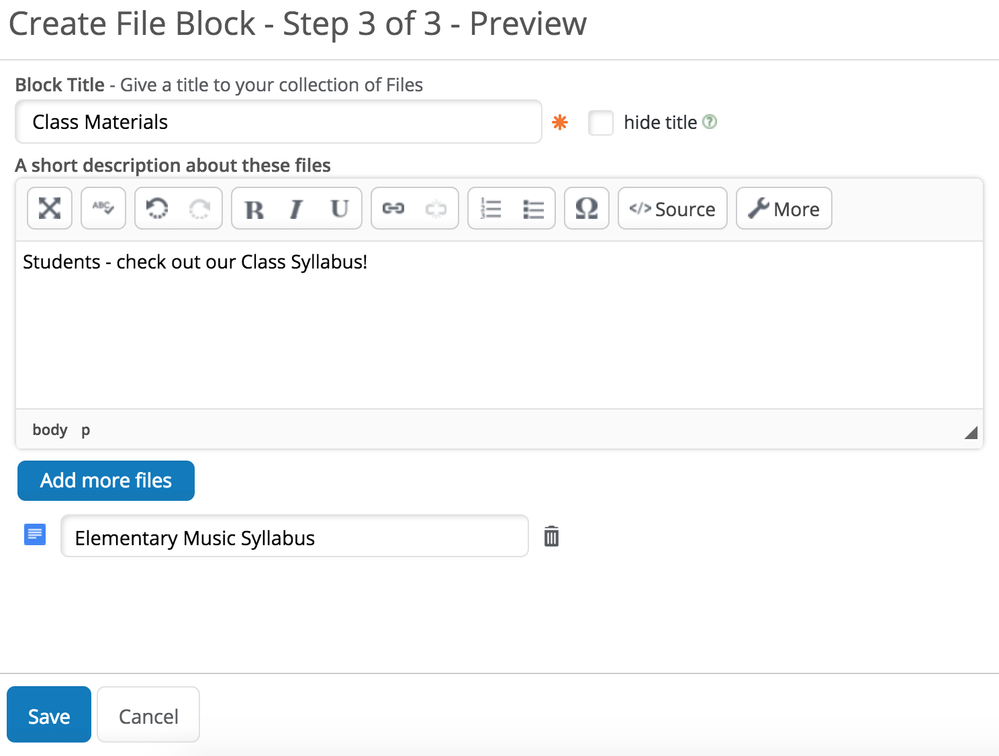
Task: Click the Add more files button
Action: click(106, 480)
